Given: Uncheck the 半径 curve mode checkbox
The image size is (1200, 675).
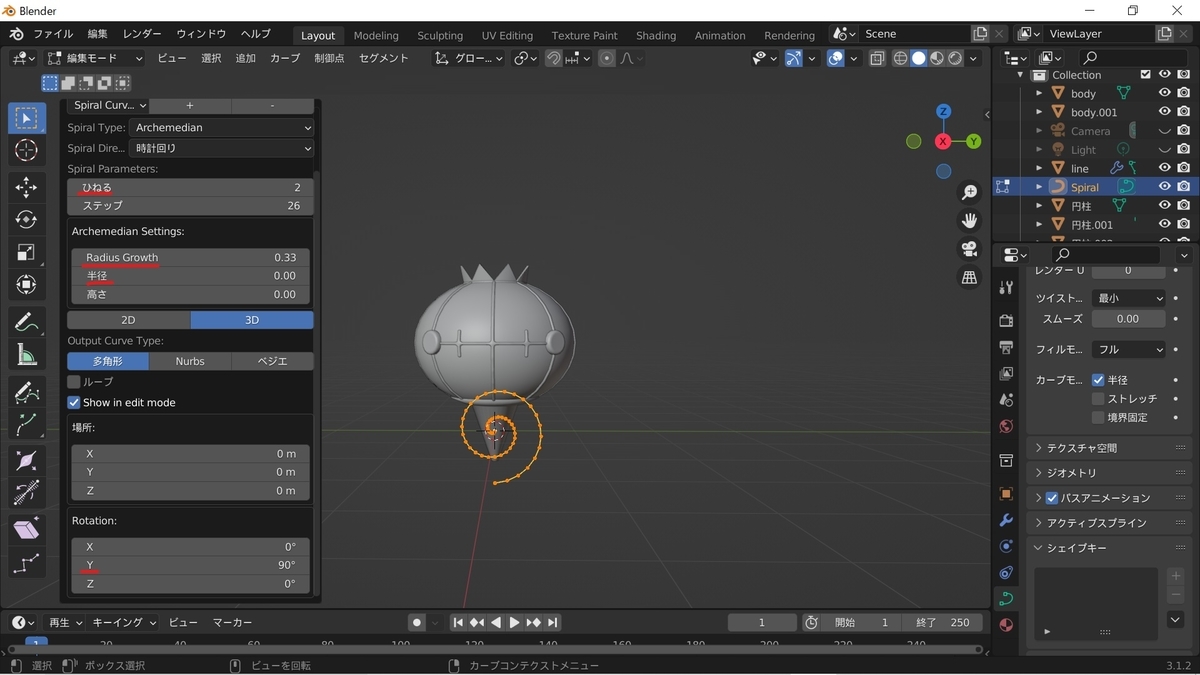Looking at the screenshot, I should coord(1098,380).
